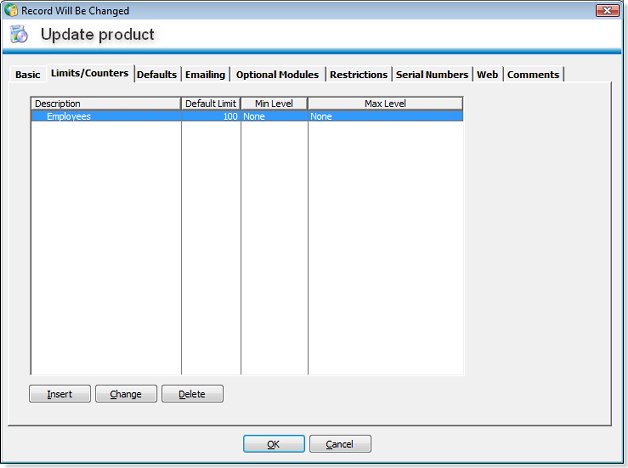Switch to the Restrictions tab
628x468 pixels.
coord(358,75)
